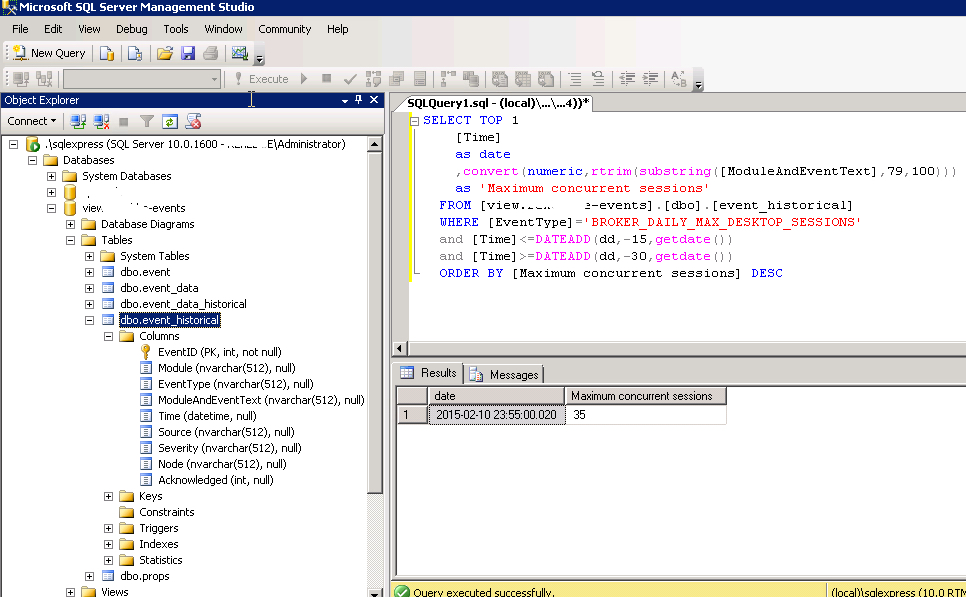Image resolution: width=966 pixels, height=597 pixels.
Task: Click the result cell showing 35
Action: point(646,415)
